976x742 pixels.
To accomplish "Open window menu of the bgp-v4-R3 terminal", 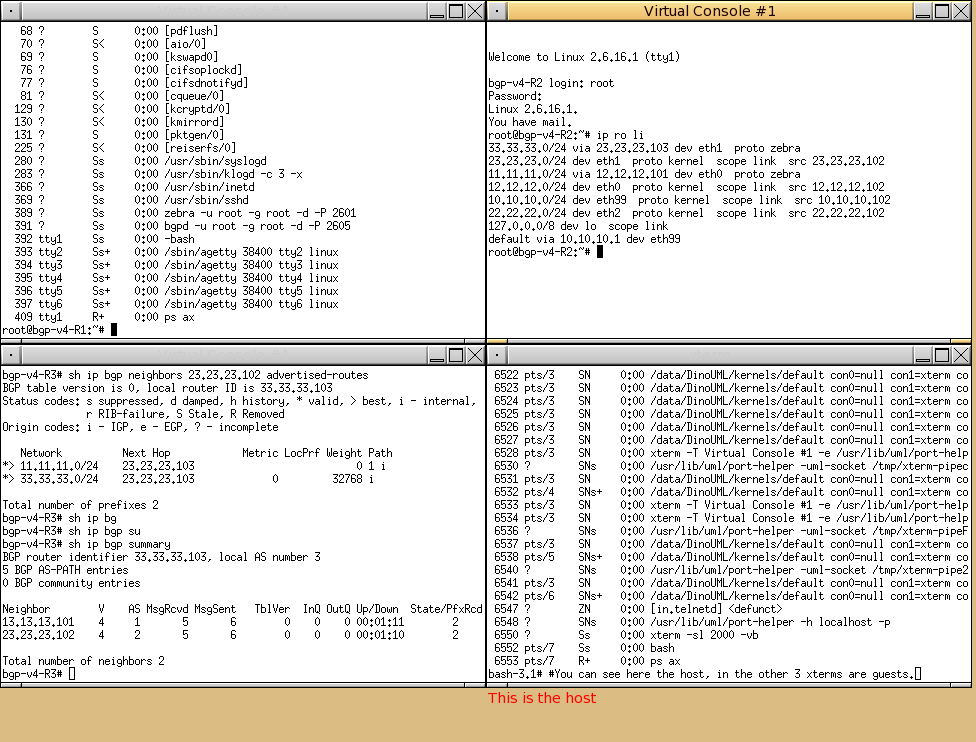I will pos(9,355).
